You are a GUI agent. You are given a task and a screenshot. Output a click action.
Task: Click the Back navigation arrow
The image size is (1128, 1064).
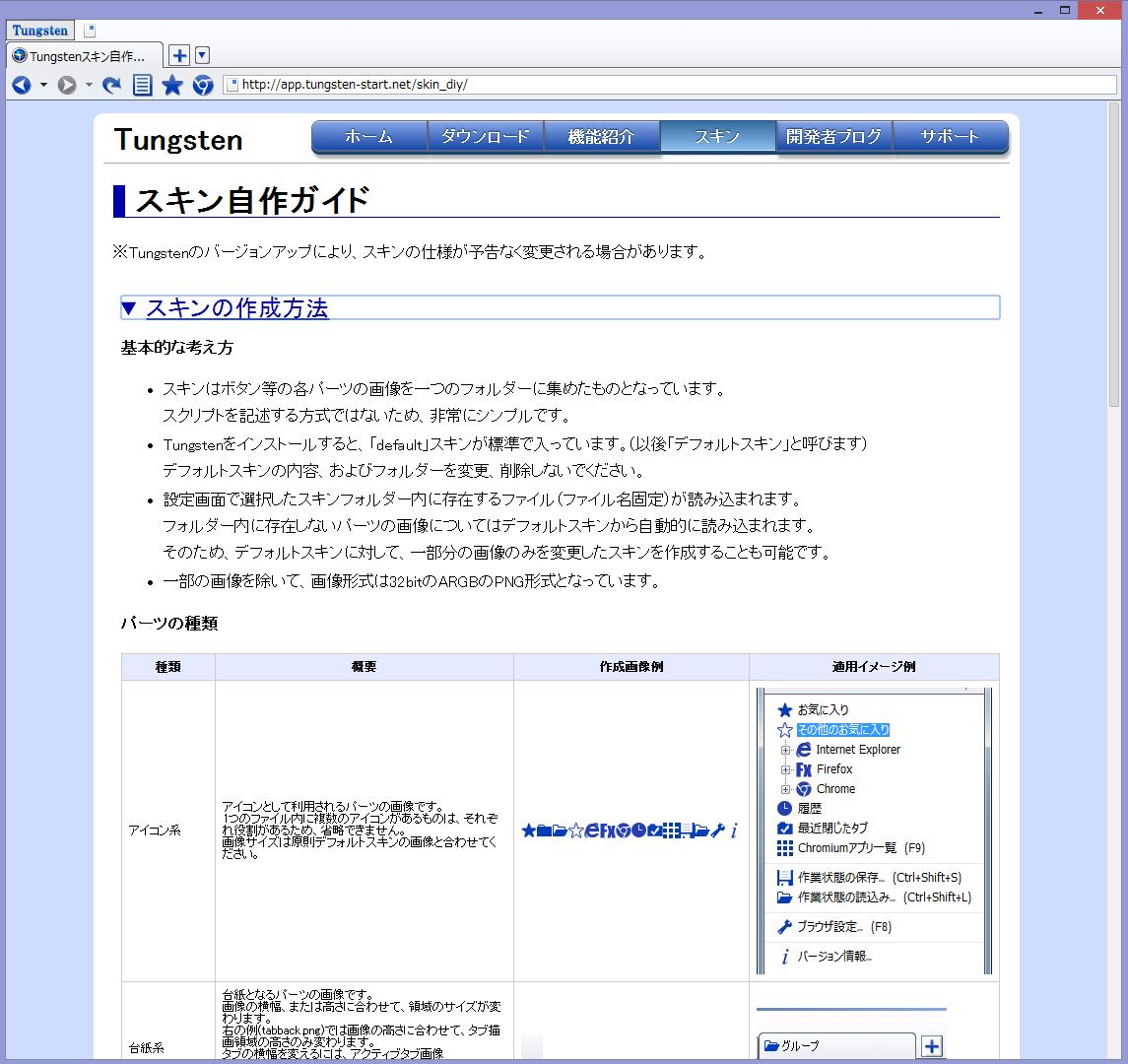tap(22, 85)
